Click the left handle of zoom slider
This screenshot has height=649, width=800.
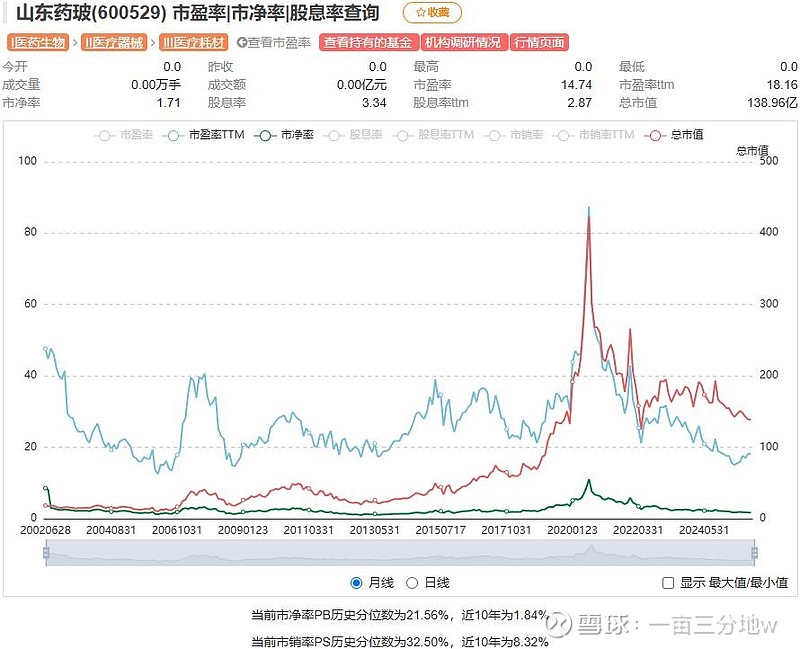[x=46, y=553]
